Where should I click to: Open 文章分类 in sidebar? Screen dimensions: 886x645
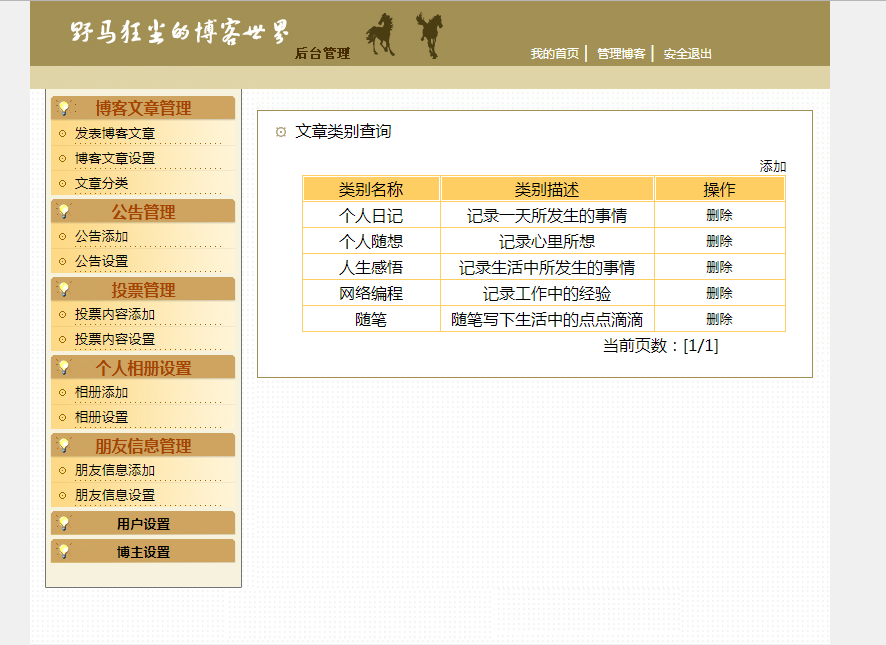[102, 183]
